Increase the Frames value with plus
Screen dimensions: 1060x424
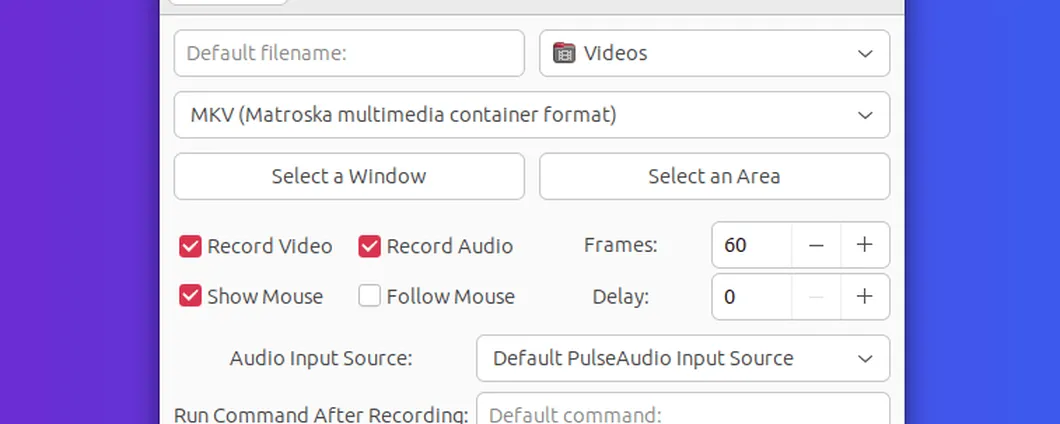865,245
